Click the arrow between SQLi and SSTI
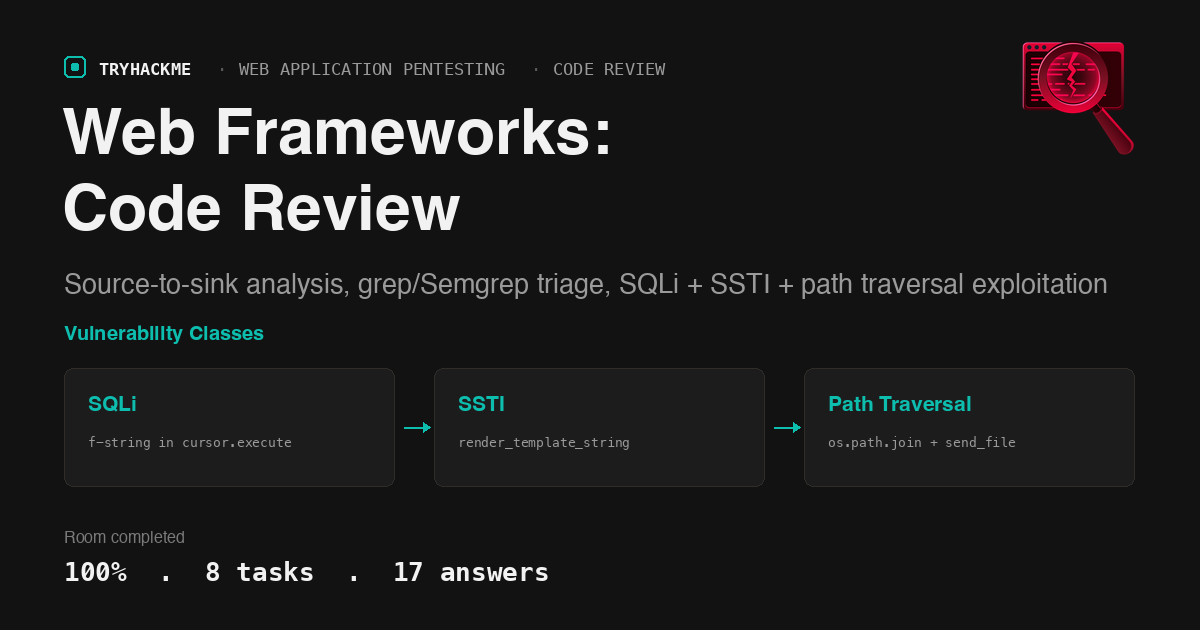1200x630 pixels. coord(417,427)
